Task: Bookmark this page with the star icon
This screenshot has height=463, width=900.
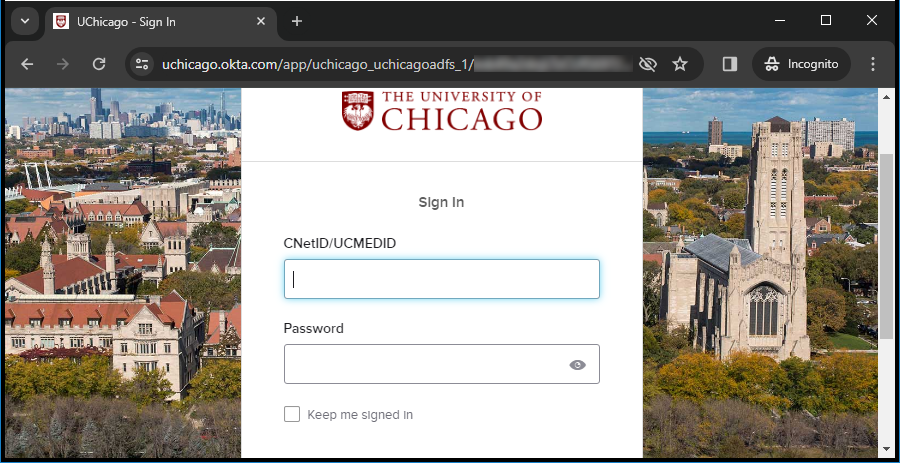Action: 680,64
